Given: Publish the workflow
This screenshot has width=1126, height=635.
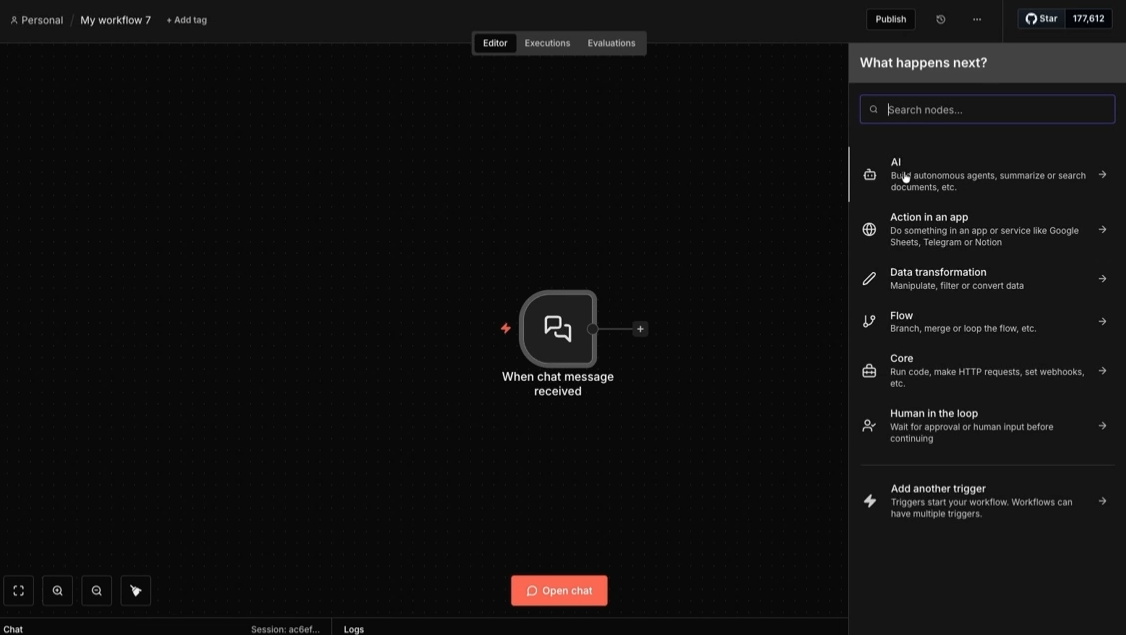Looking at the screenshot, I should [889, 18].
